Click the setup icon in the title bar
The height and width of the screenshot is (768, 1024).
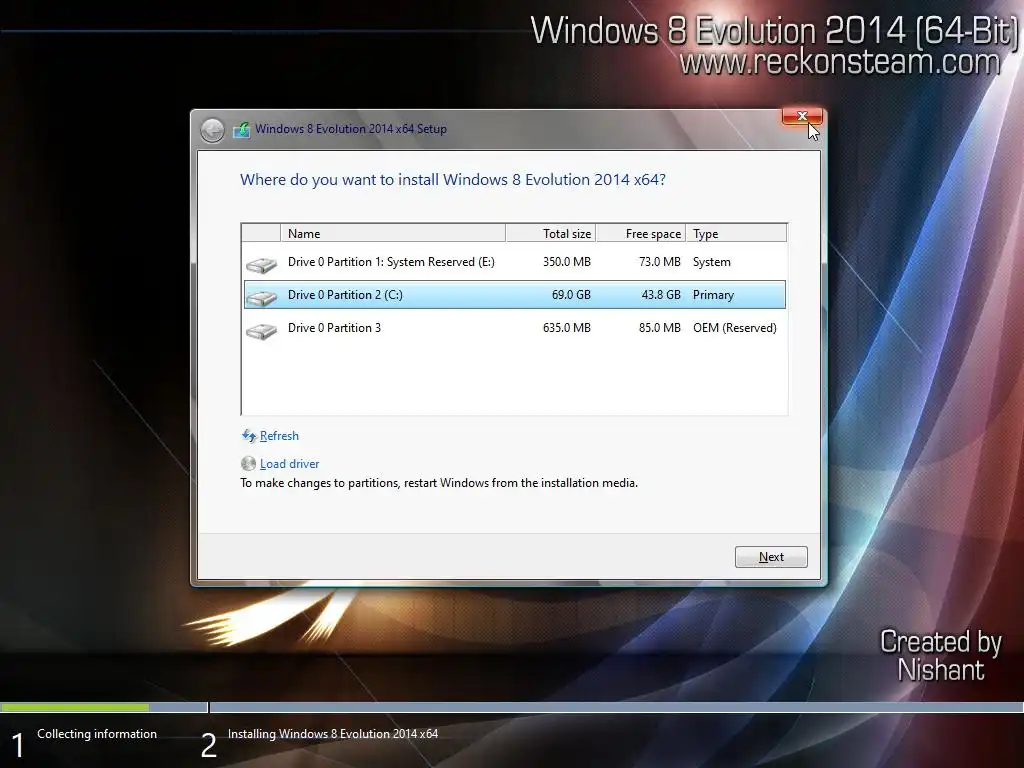(242, 129)
